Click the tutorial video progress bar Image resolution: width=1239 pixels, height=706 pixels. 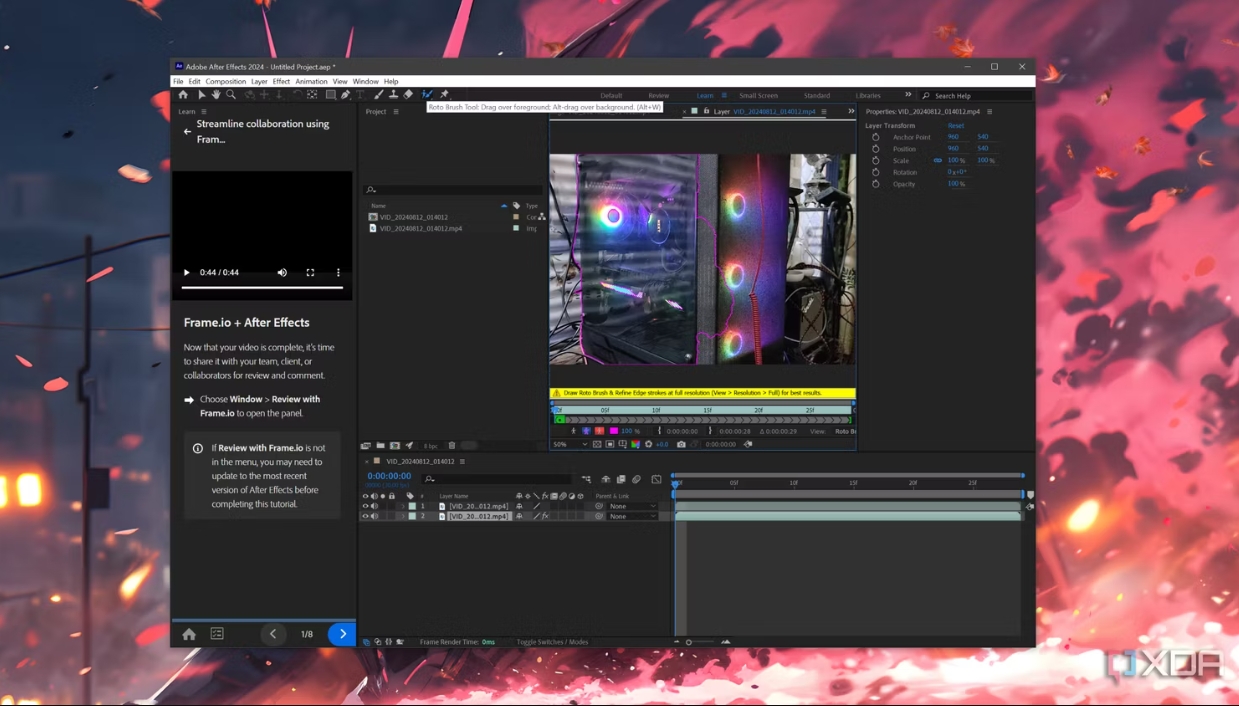tap(262, 288)
